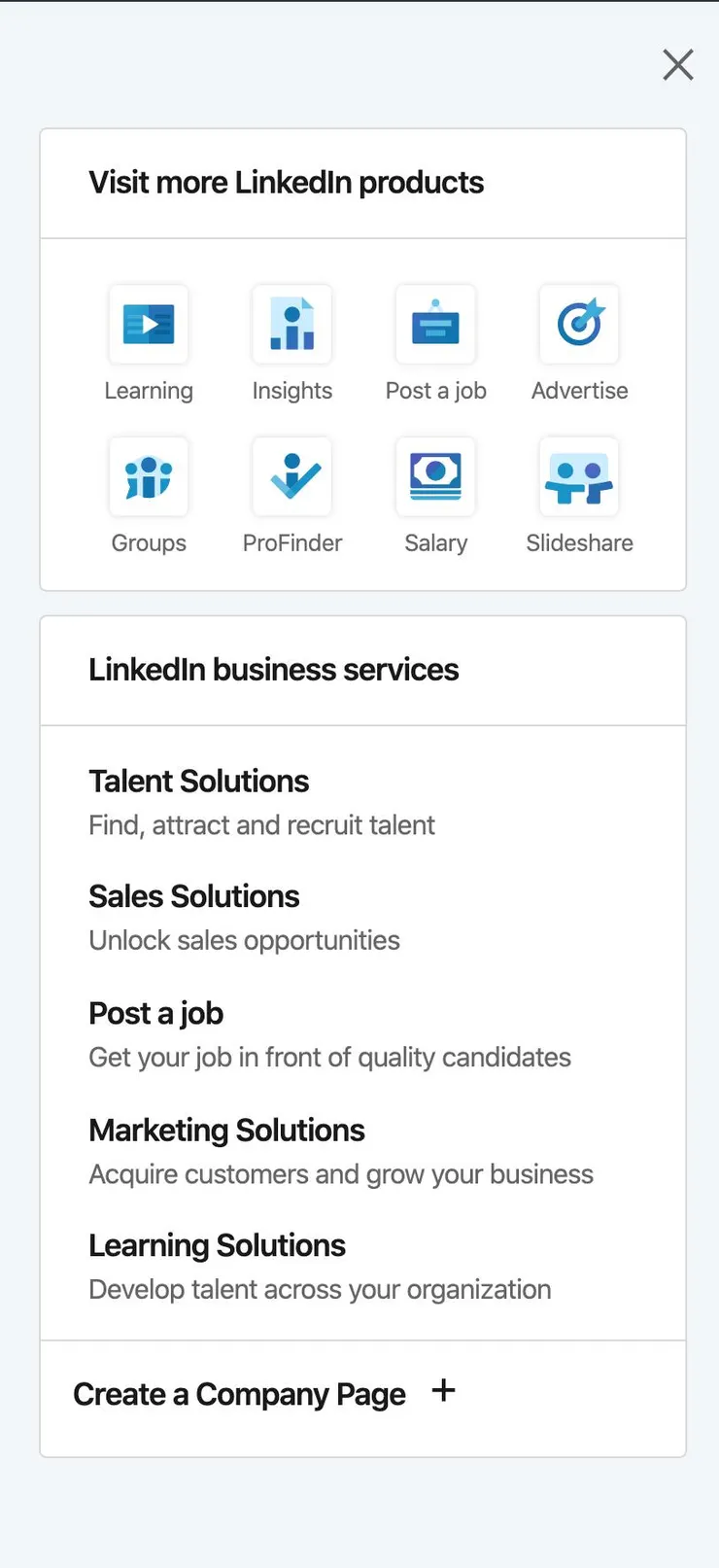Image resolution: width=719 pixels, height=1568 pixels.
Task: Click the plus icon beside Create a Company Page
Action: coord(443,1391)
